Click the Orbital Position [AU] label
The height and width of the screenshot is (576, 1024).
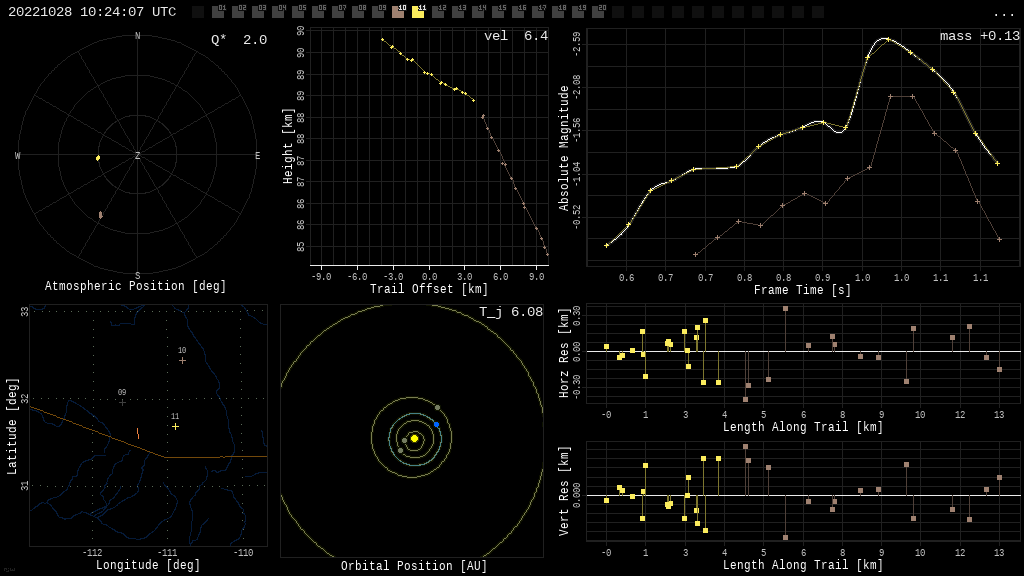pyautogui.click(x=414, y=566)
